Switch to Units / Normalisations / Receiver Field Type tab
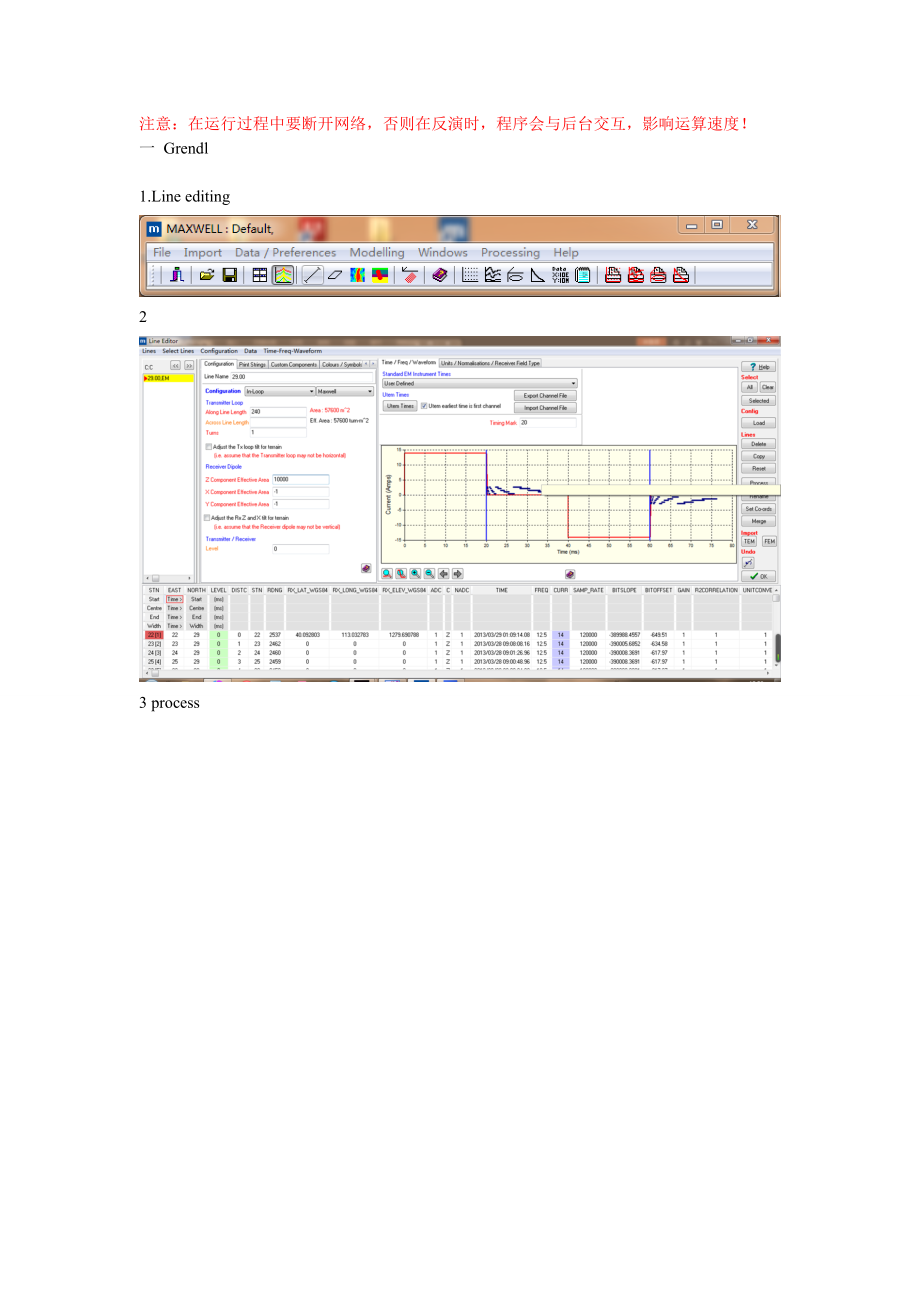 pyautogui.click(x=491, y=363)
